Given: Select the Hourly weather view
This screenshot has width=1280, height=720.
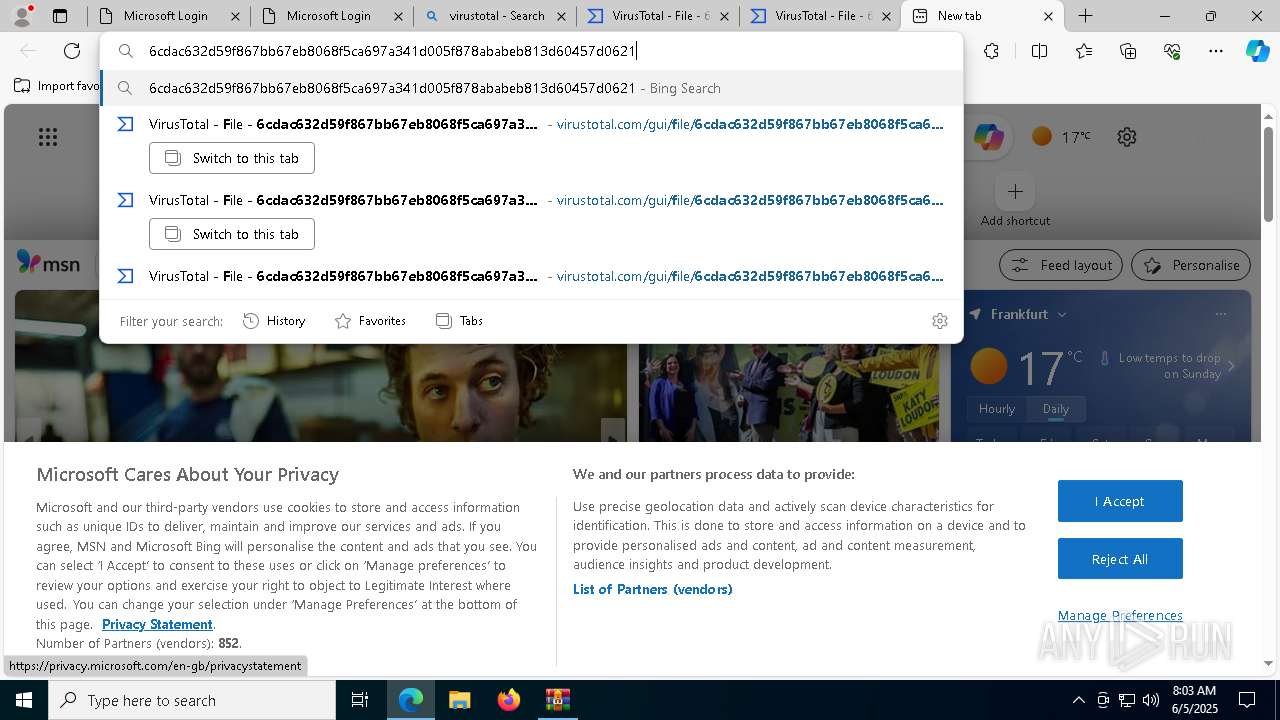Looking at the screenshot, I should [x=997, y=409].
